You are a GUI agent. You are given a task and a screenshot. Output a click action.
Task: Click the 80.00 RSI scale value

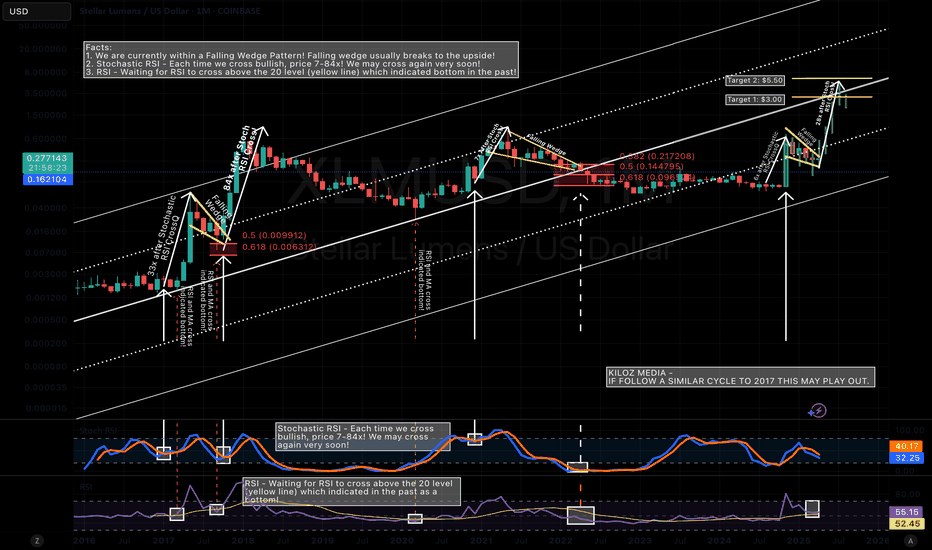pos(908,494)
